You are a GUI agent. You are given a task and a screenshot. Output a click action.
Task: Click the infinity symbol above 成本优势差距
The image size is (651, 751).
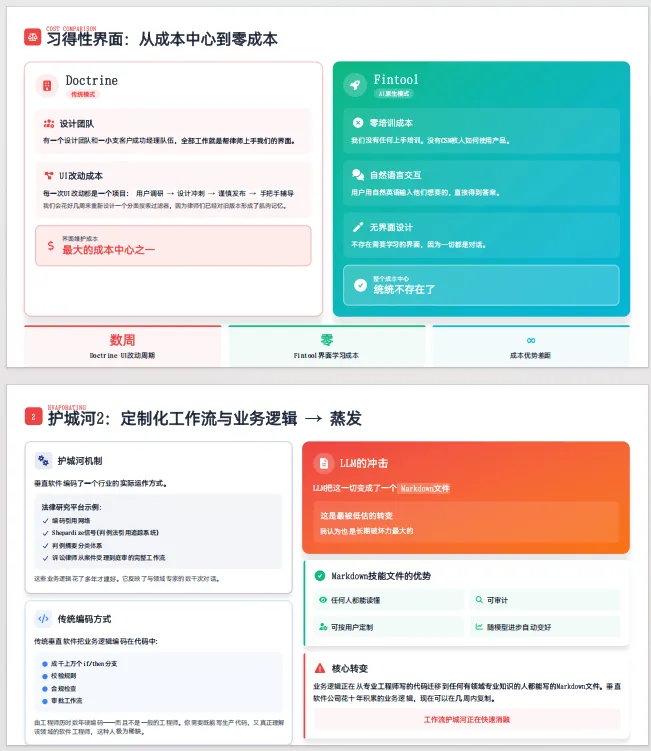pyautogui.click(x=531, y=341)
